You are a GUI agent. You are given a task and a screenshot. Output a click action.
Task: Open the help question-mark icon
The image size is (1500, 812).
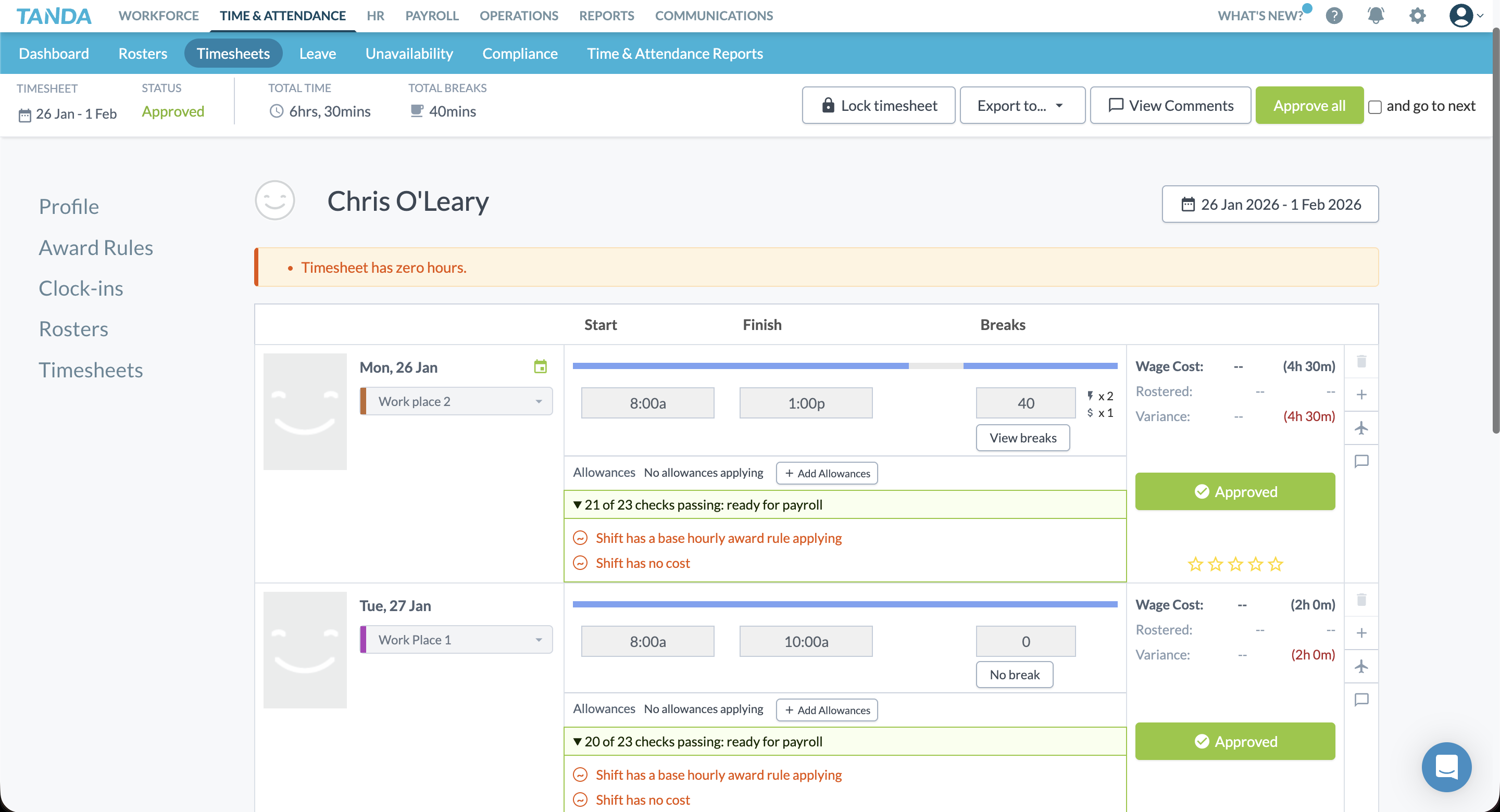(x=1334, y=16)
